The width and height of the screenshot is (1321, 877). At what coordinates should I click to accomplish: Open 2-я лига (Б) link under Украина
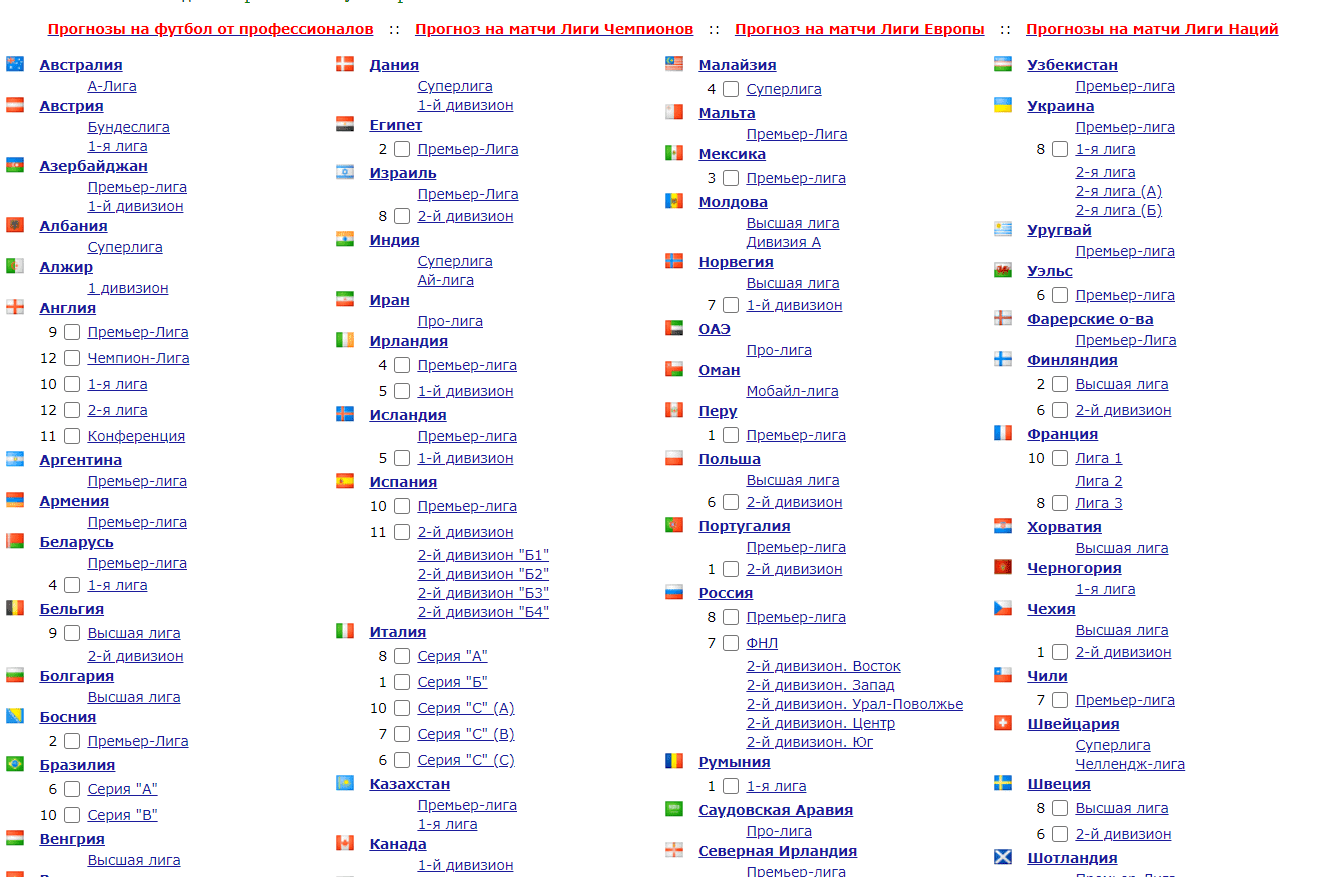click(x=1119, y=210)
